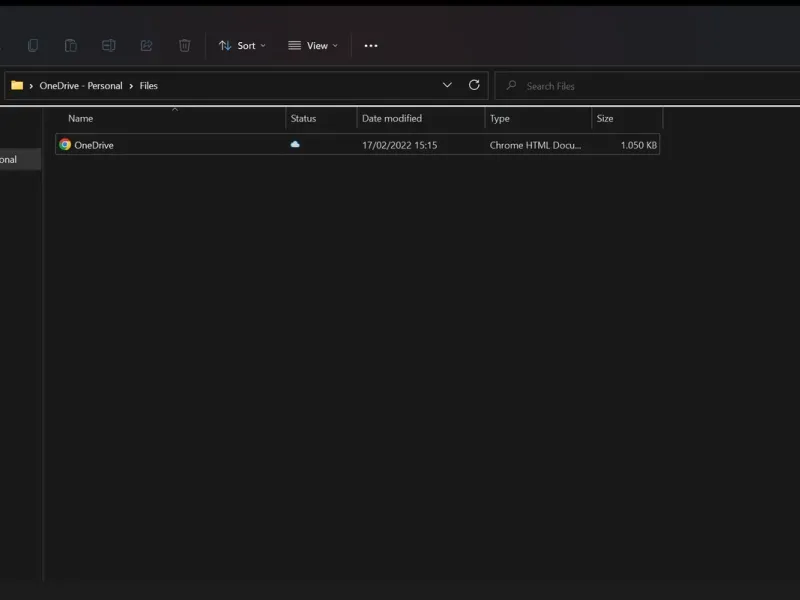
Task: Click the 1.050 KB size cell
Action: coord(638,145)
